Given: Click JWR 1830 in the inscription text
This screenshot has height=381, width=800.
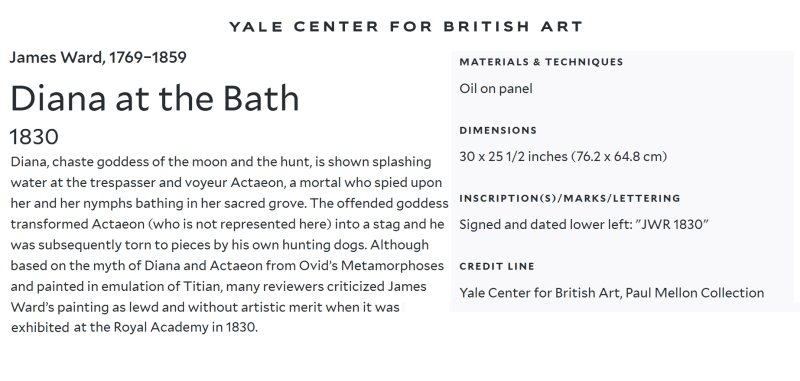Looking at the screenshot, I should tap(672, 224).
